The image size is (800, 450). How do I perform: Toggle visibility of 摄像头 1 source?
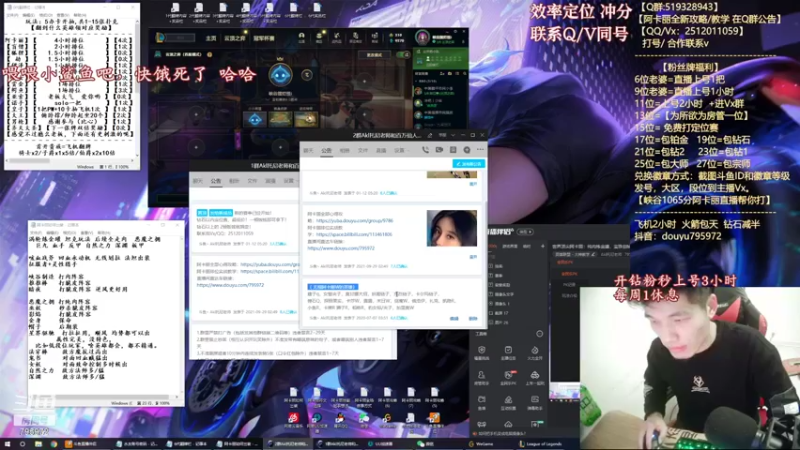click(x=491, y=304)
